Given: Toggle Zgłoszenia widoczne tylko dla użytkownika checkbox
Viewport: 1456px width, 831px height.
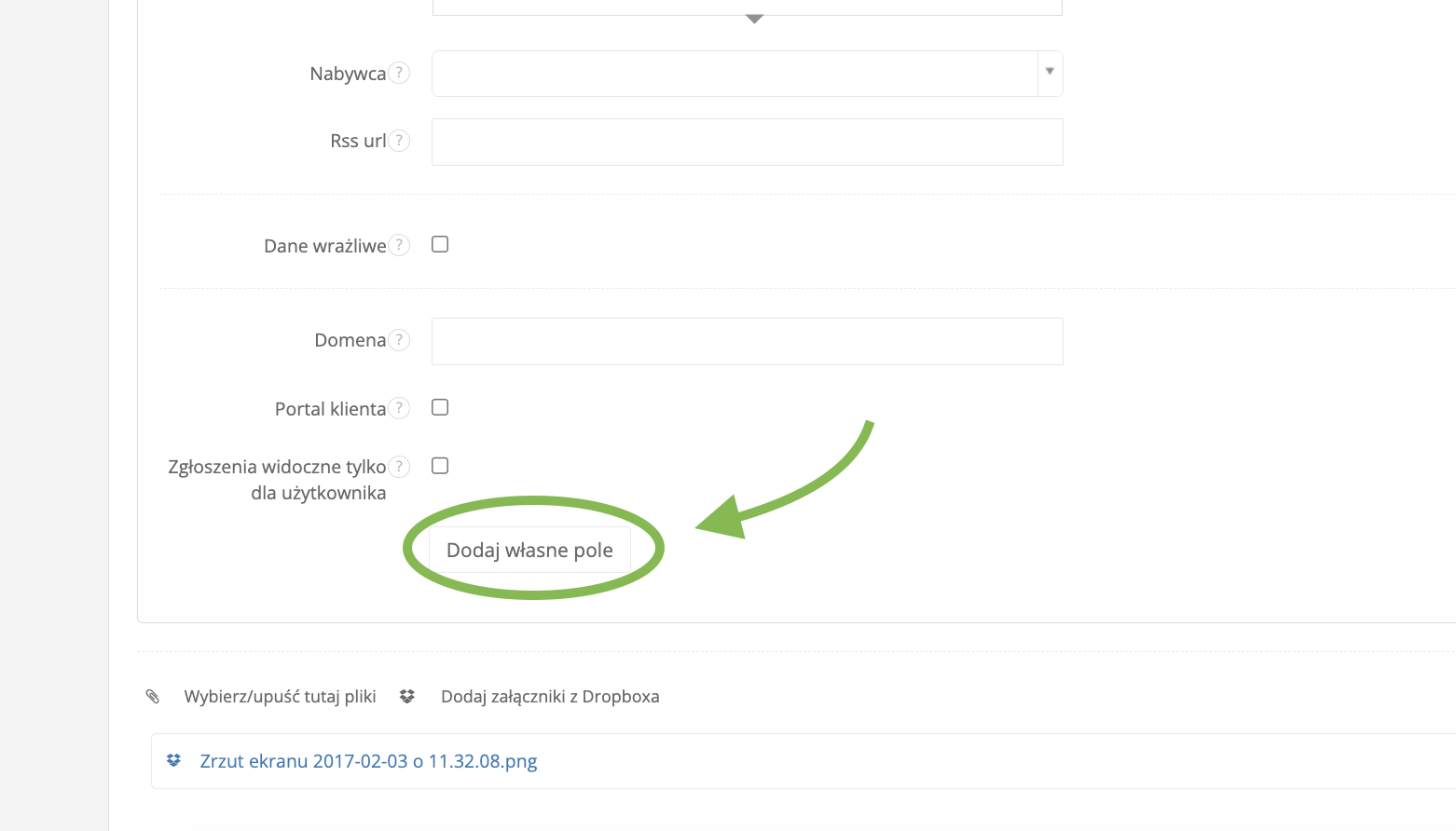Looking at the screenshot, I should [x=440, y=466].
